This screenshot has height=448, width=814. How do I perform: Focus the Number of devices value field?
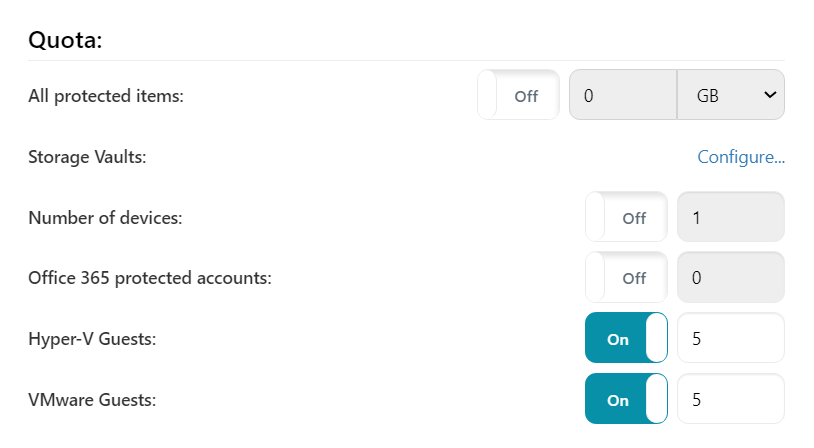(730, 218)
